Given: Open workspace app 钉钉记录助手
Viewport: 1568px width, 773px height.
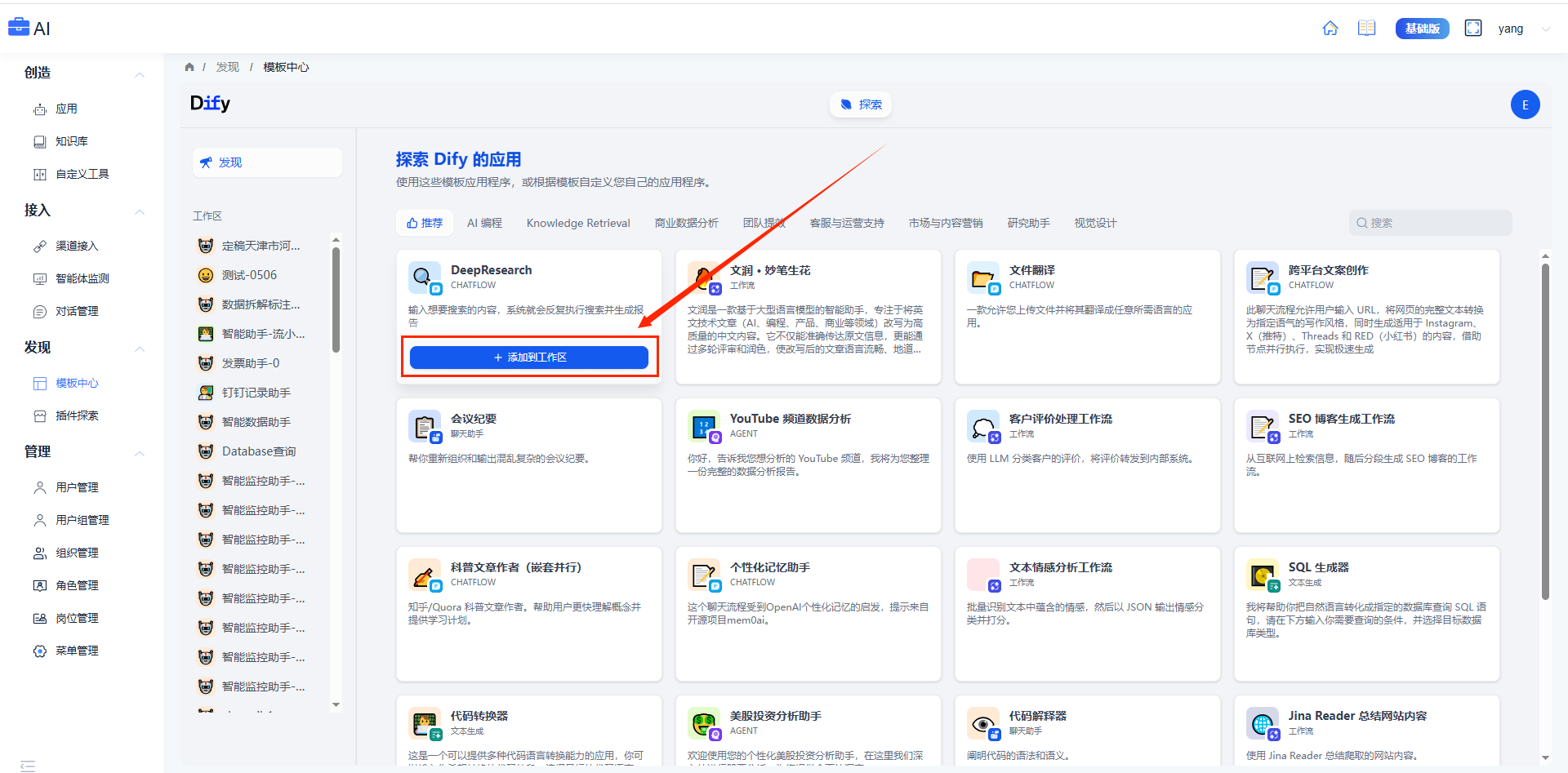Looking at the screenshot, I should click(256, 393).
